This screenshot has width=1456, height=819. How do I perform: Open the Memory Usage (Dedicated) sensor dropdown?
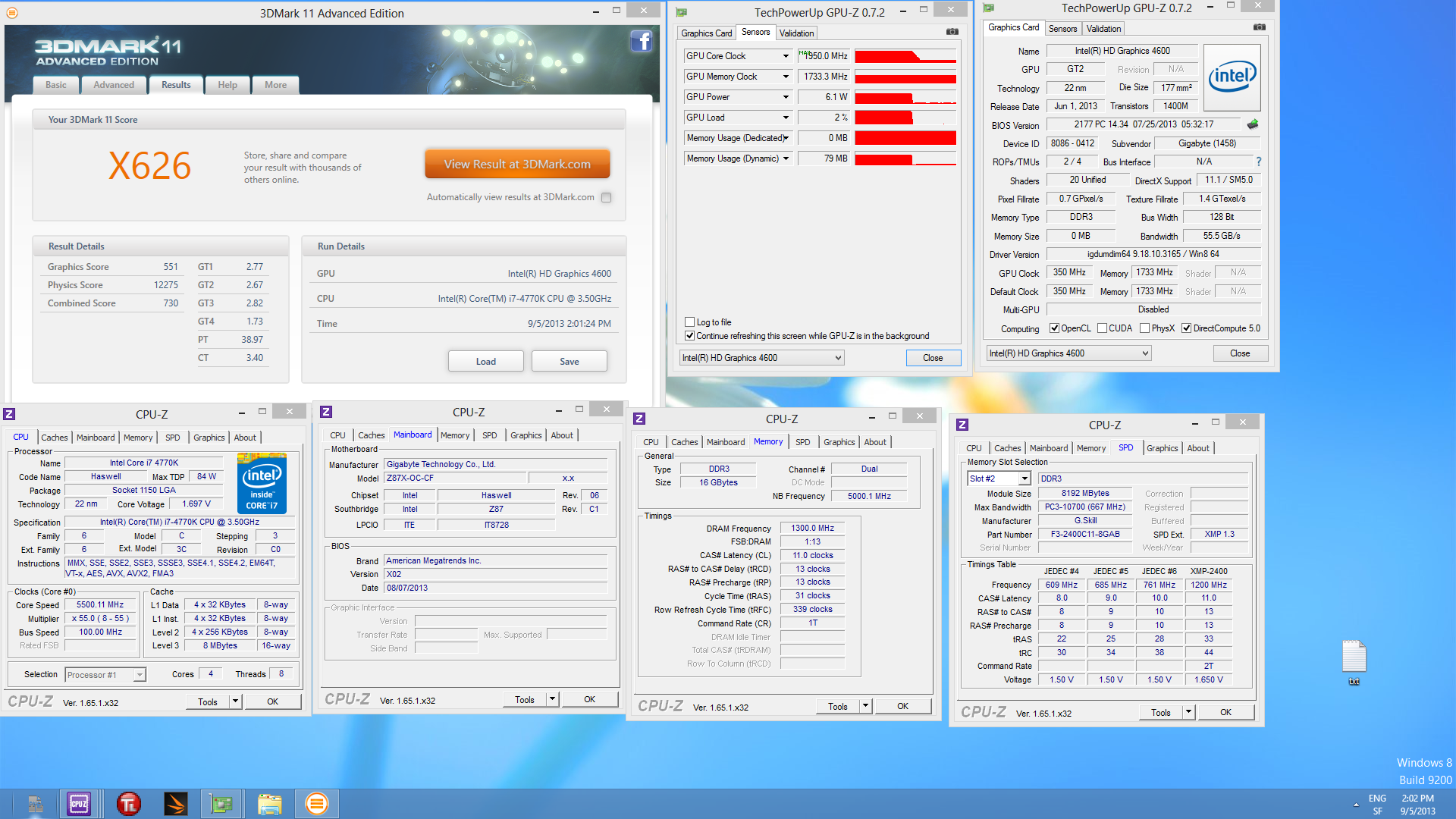[786, 138]
